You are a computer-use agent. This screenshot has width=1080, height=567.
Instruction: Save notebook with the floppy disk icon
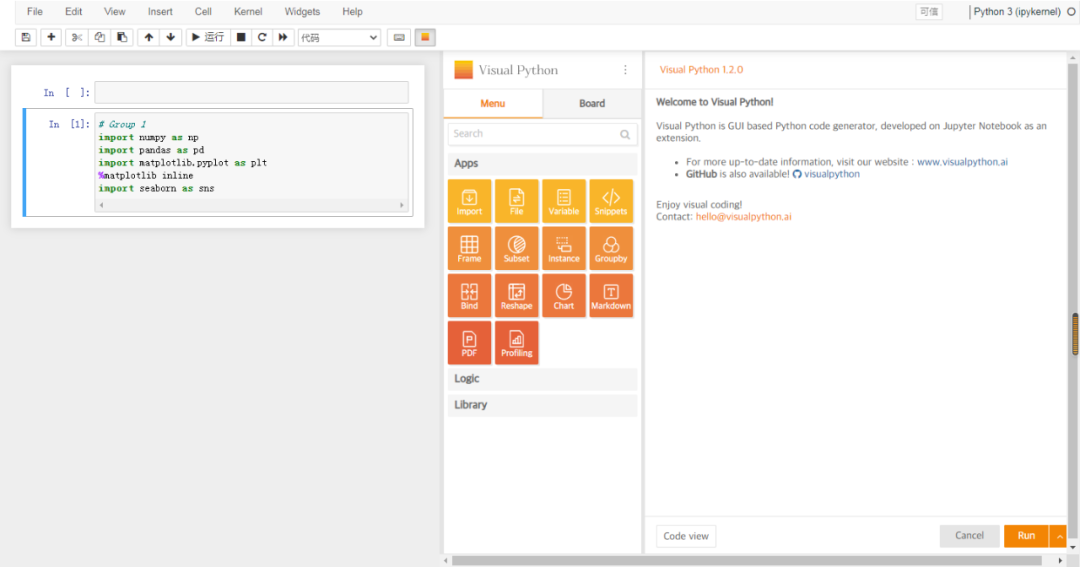[x=26, y=37]
